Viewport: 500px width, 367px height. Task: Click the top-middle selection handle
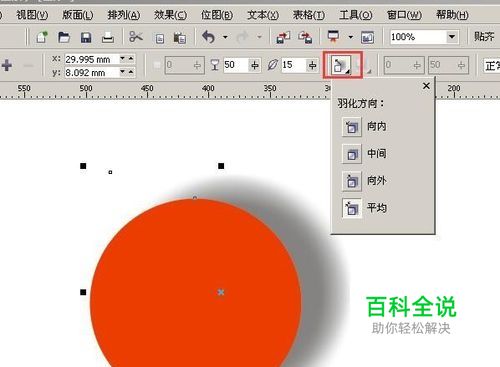pos(221,166)
